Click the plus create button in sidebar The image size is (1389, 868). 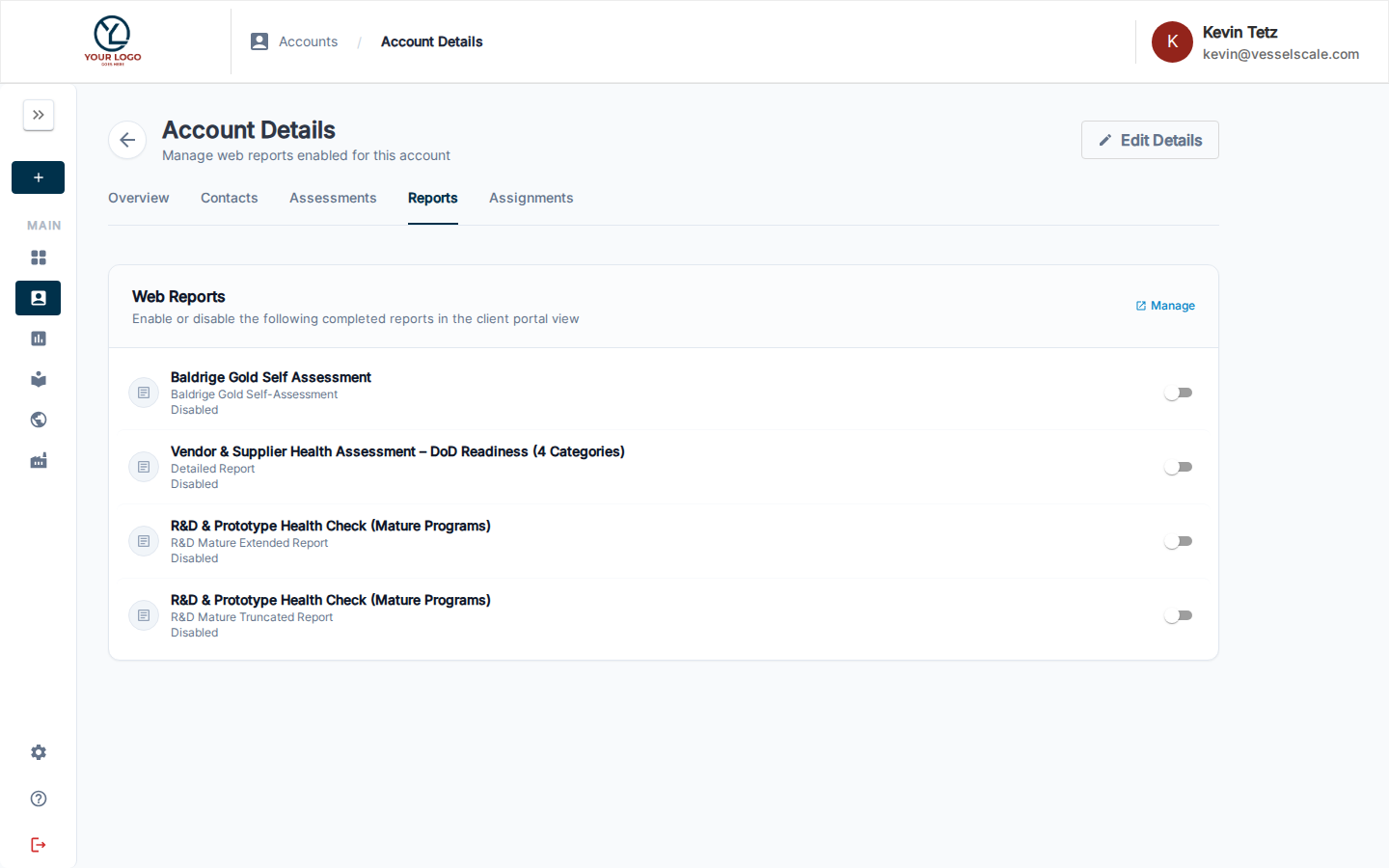[39, 177]
